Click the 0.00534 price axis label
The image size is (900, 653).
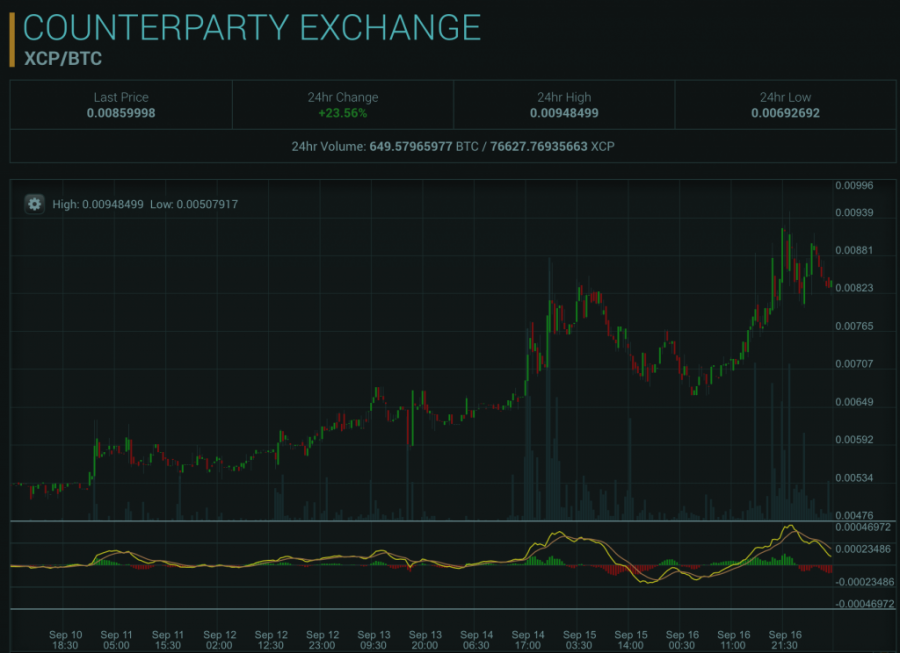[854, 477]
